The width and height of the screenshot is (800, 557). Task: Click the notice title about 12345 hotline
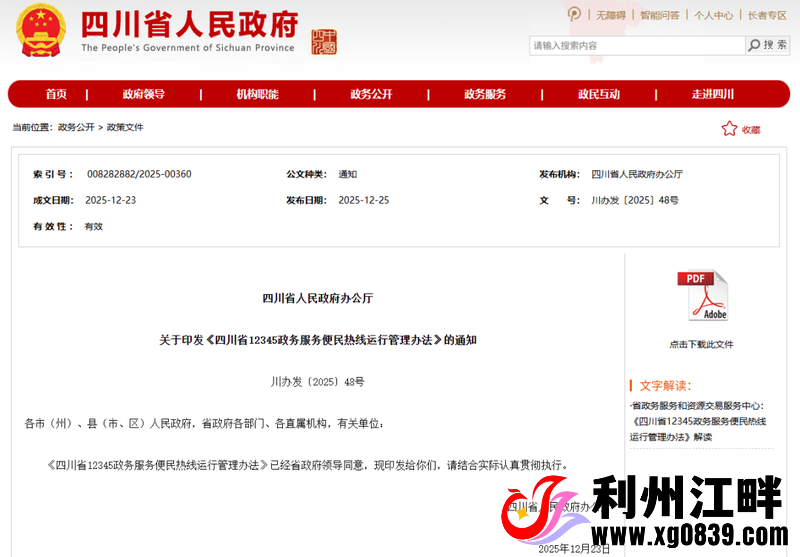[x=318, y=340]
